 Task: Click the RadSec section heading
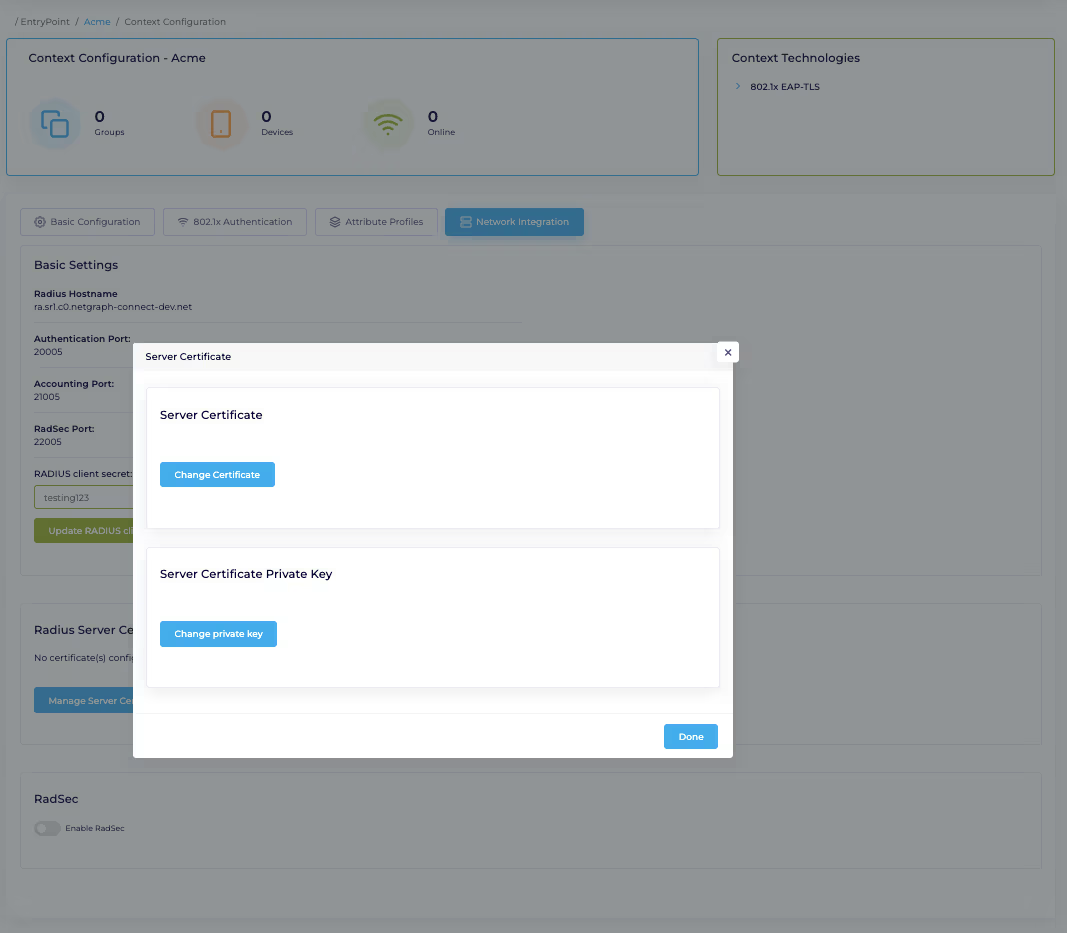click(x=56, y=799)
